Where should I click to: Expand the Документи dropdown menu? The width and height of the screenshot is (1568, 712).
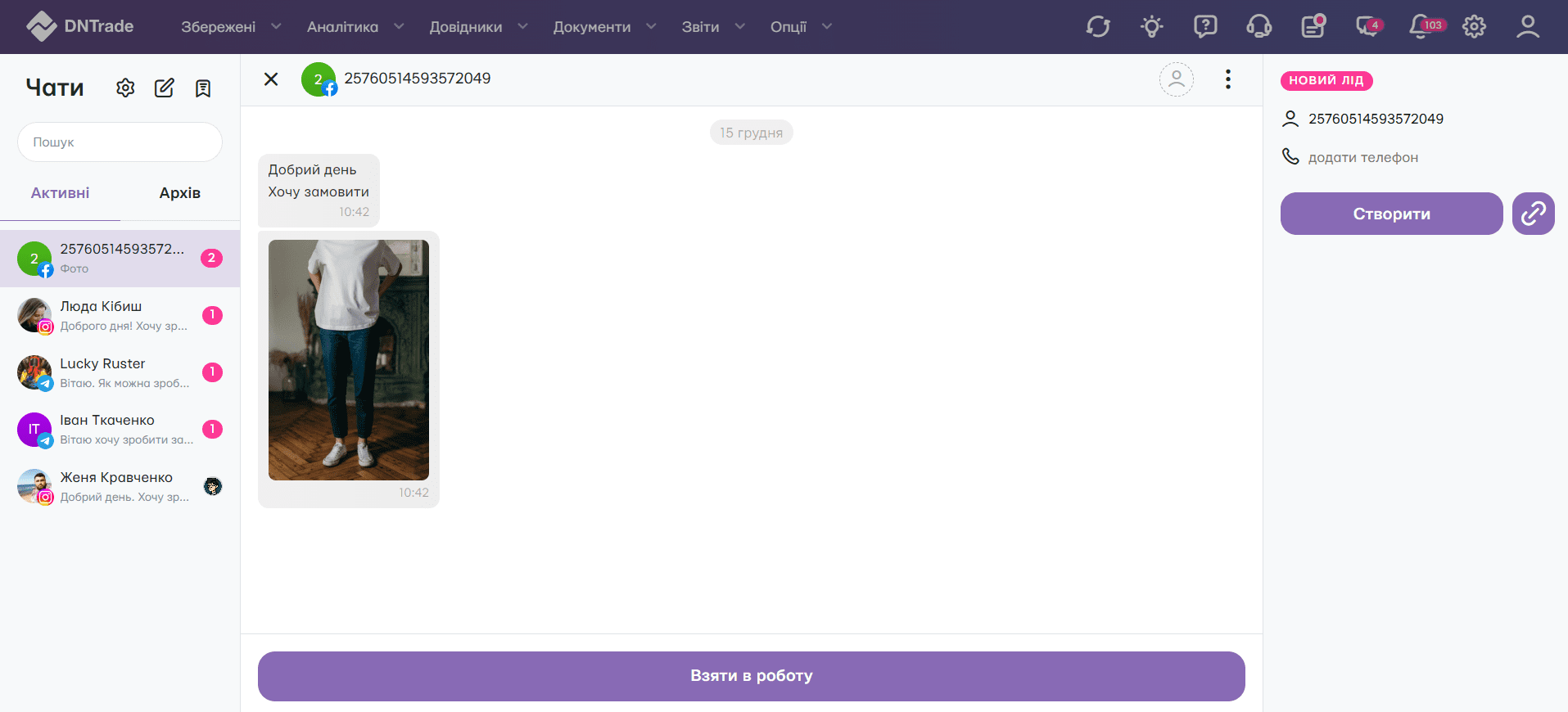603,27
